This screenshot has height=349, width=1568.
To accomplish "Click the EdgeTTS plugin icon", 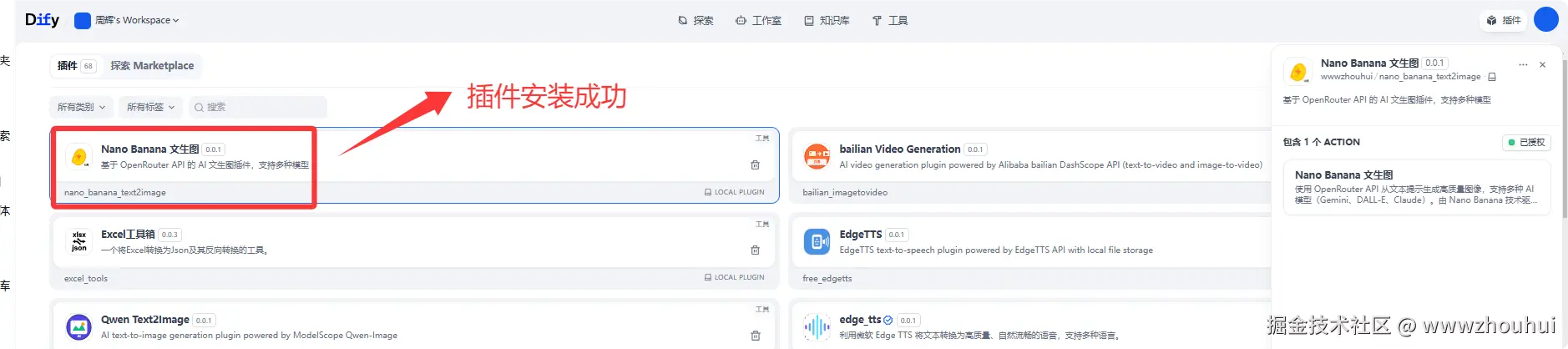I will coord(817,241).
